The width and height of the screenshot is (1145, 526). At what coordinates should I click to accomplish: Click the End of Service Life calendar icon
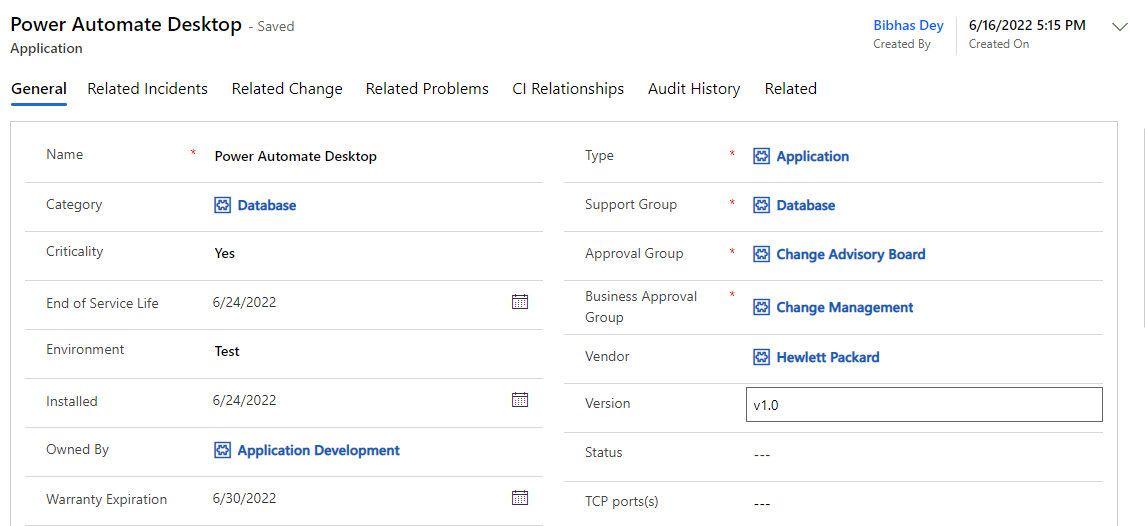pyautogui.click(x=520, y=302)
